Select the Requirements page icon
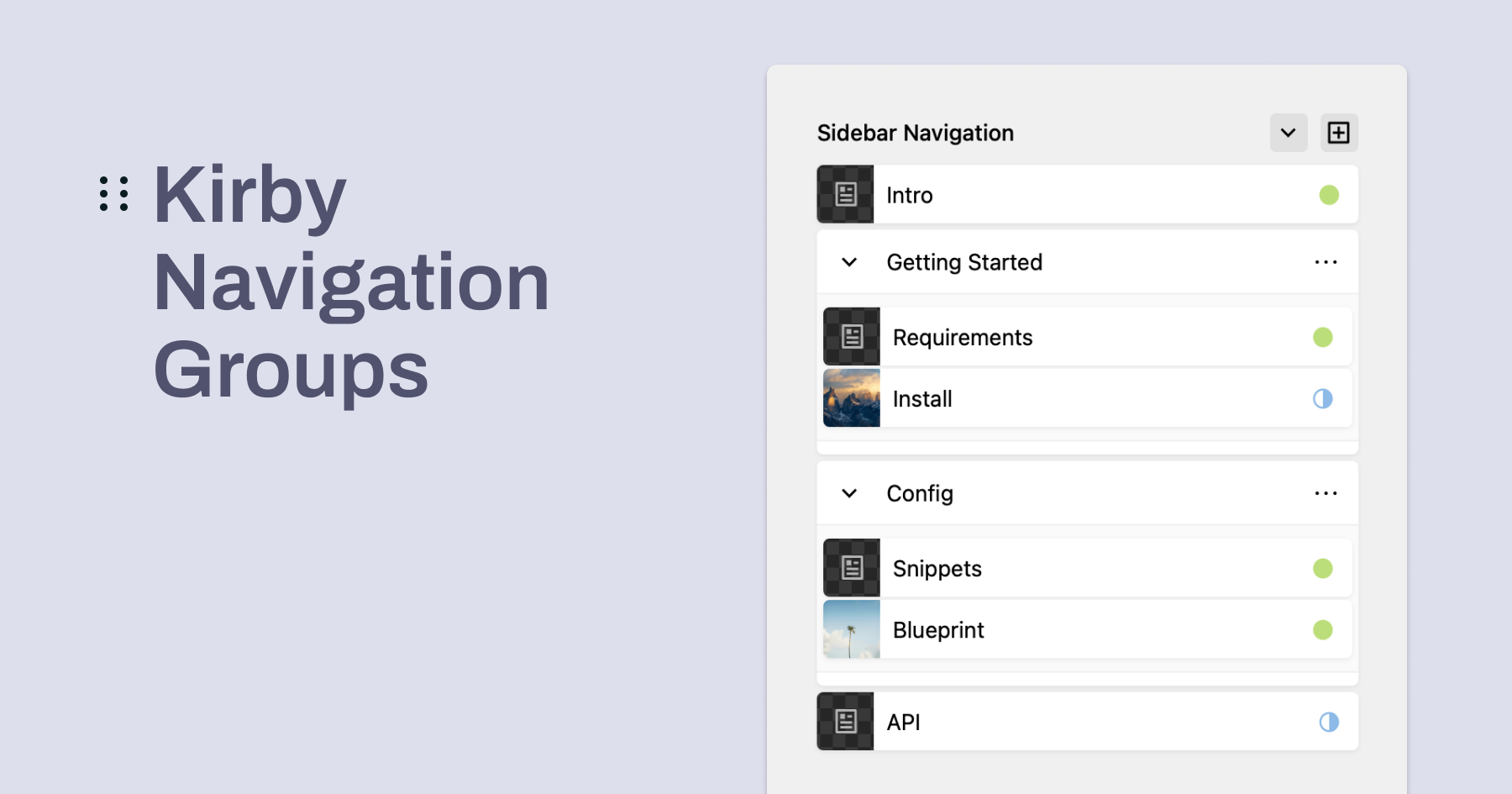The image size is (1512, 794). click(851, 336)
